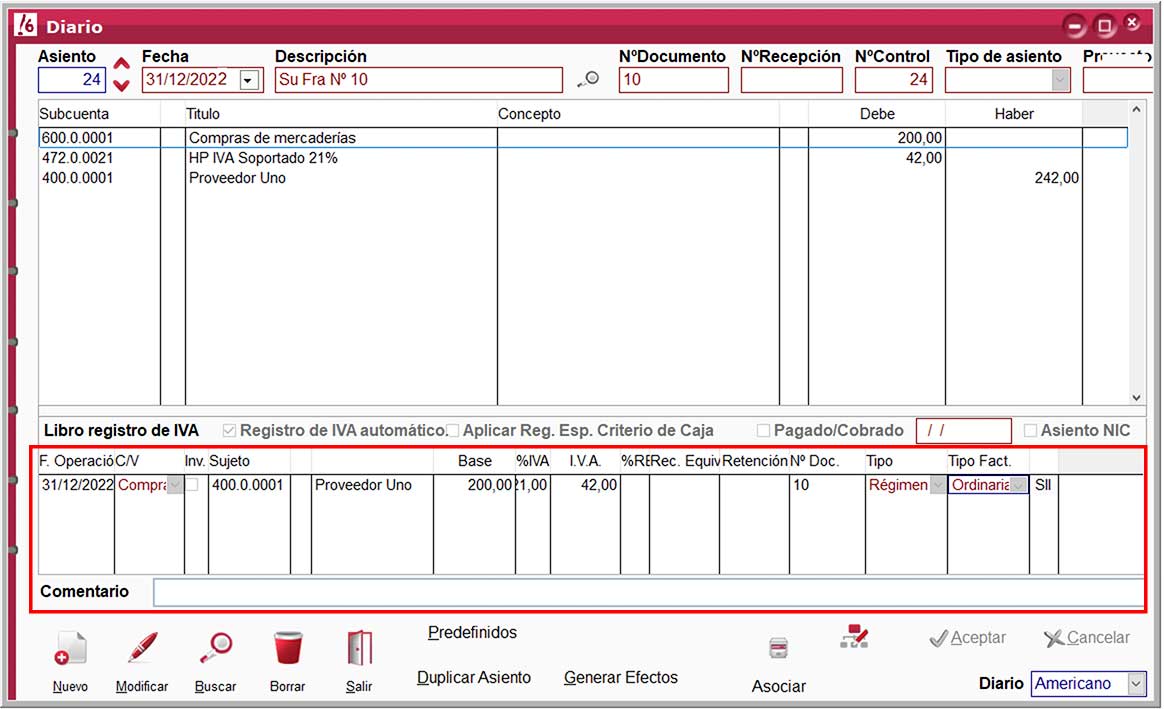Expand the Régimen Tipo dropdown

click(x=938, y=485)
